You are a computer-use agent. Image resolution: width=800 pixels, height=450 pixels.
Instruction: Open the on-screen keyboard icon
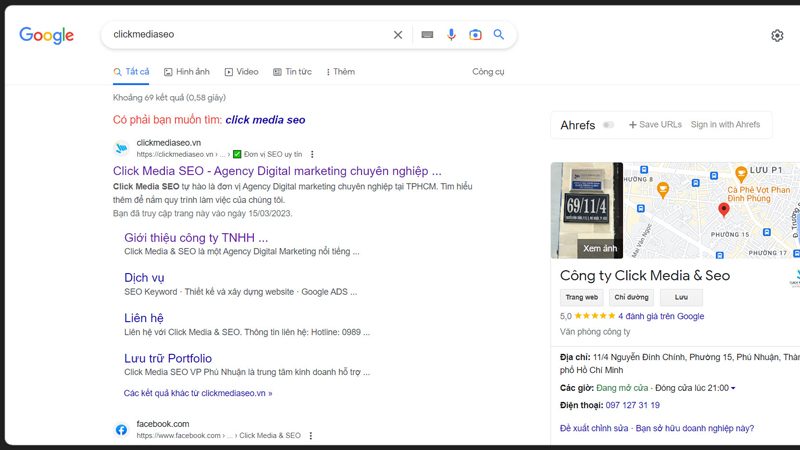point(427,35)
